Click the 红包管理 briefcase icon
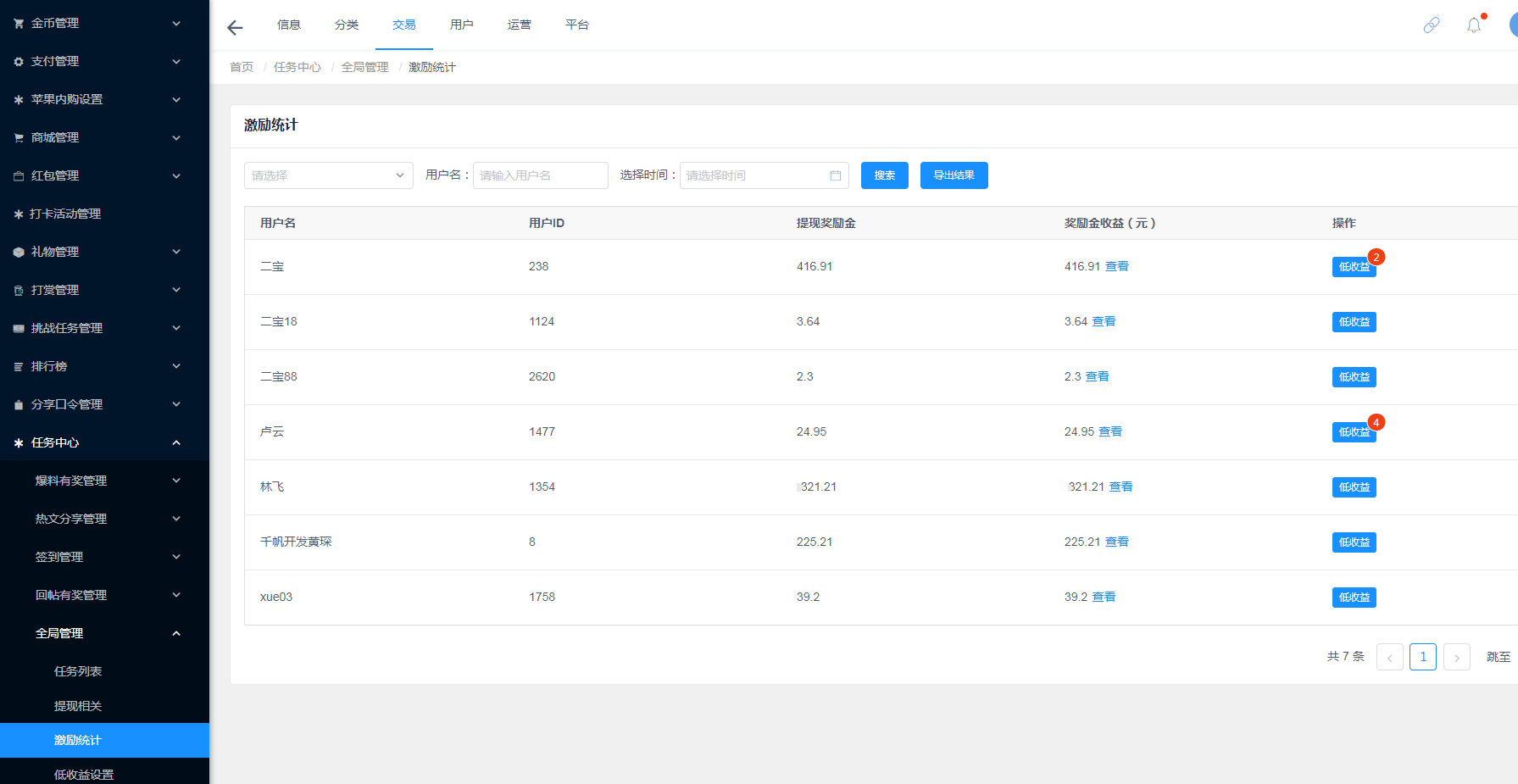 click(19, 176)
